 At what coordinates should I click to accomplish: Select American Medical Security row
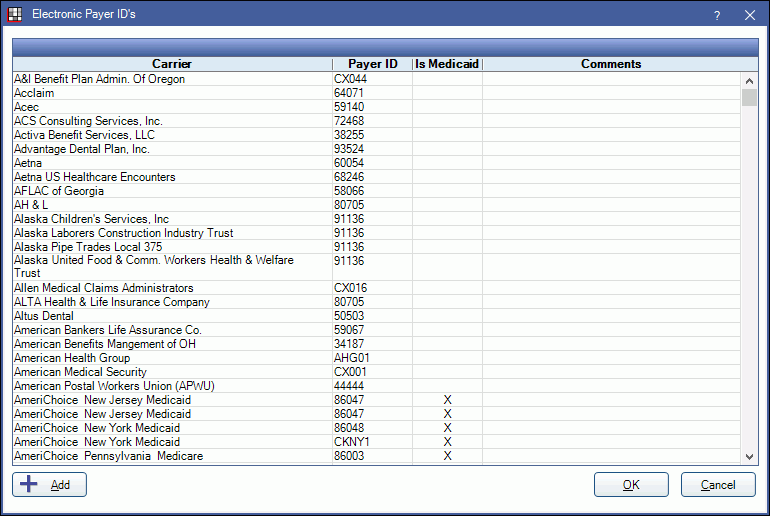click(x=377, y=372)
